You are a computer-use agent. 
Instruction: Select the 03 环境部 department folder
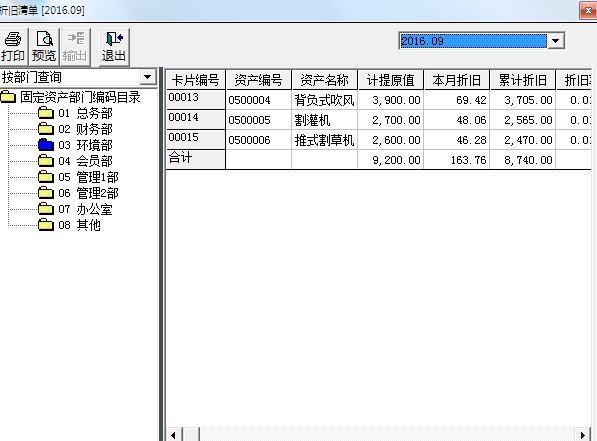point(75,145)
